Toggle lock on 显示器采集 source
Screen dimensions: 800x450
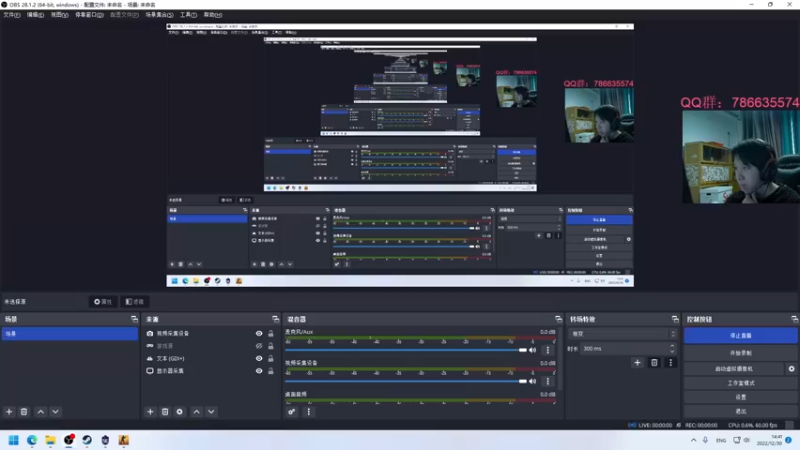point(271,371)
